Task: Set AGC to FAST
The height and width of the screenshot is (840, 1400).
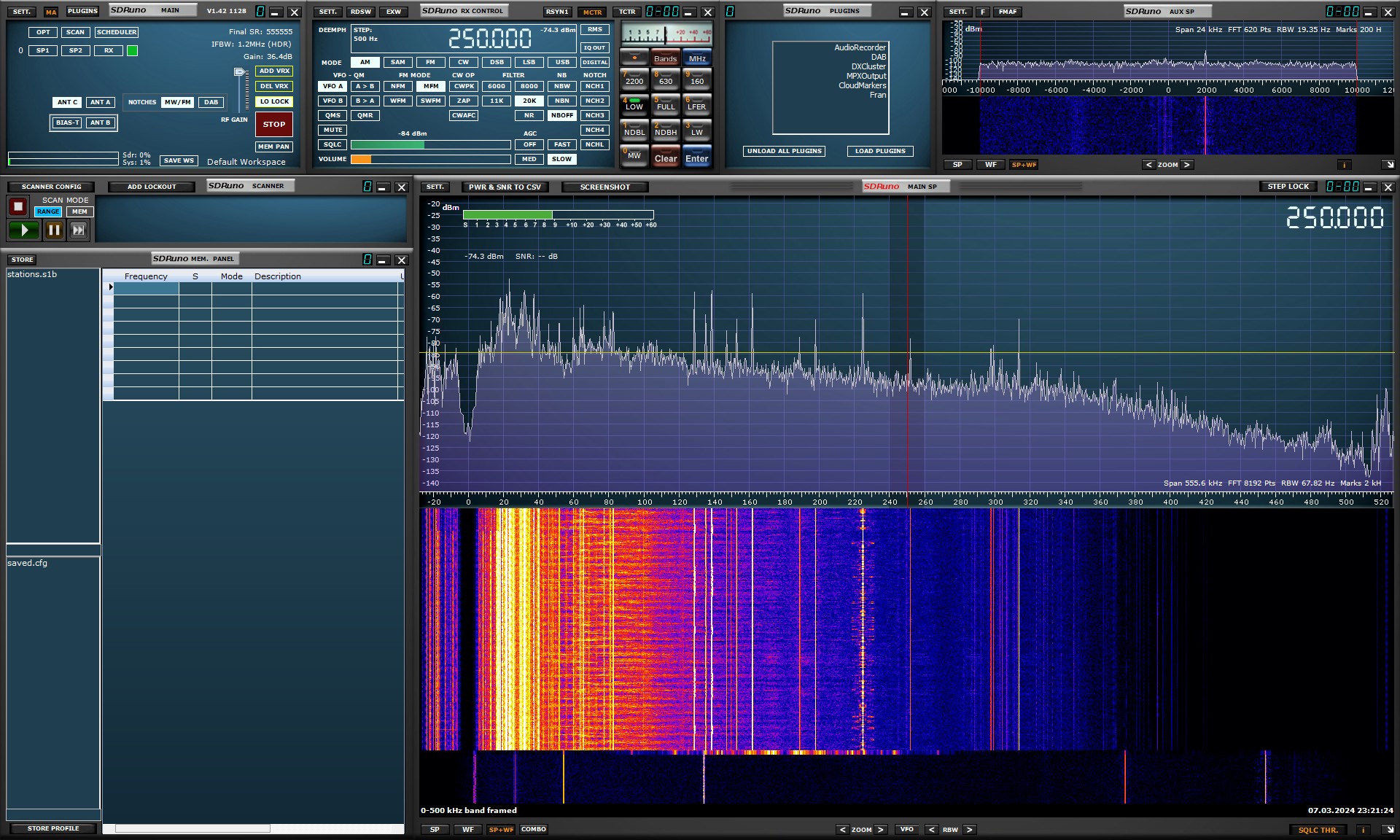Action: (562, 144)
